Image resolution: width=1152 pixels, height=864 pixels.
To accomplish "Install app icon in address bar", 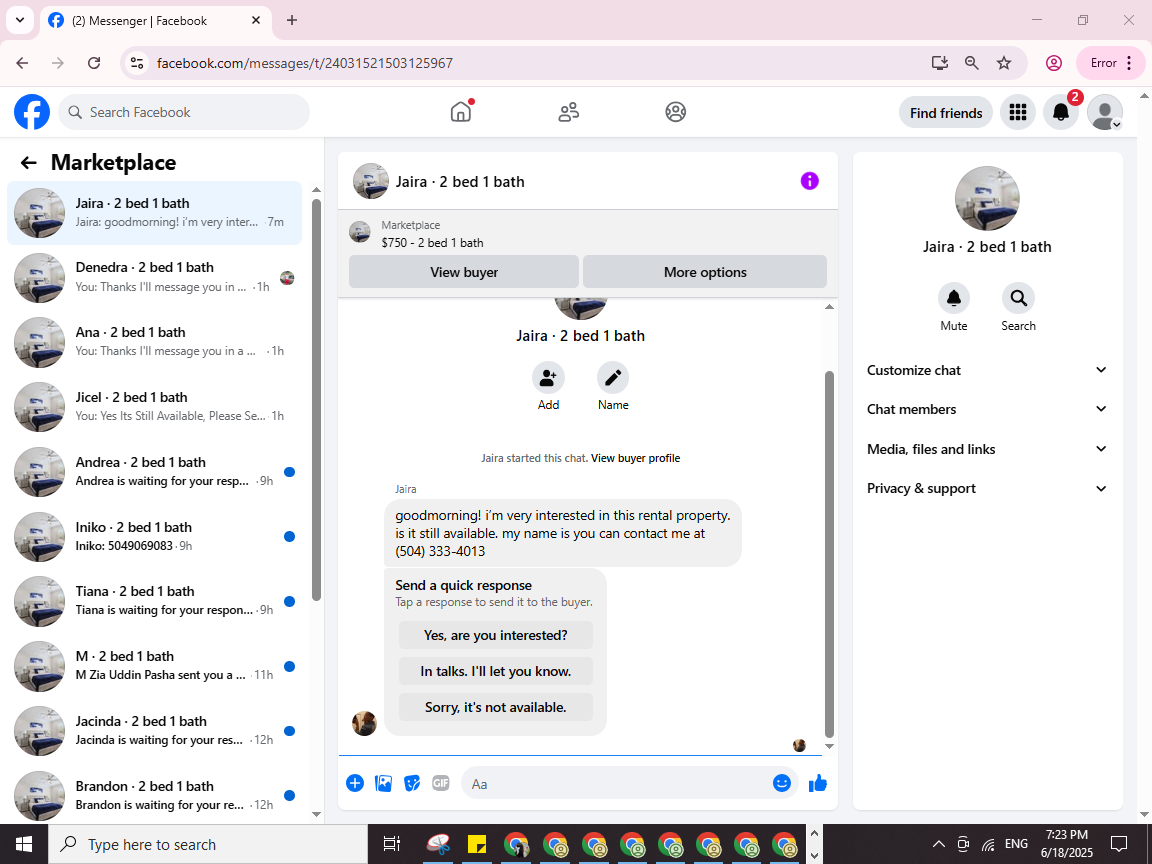I will 940,63.
